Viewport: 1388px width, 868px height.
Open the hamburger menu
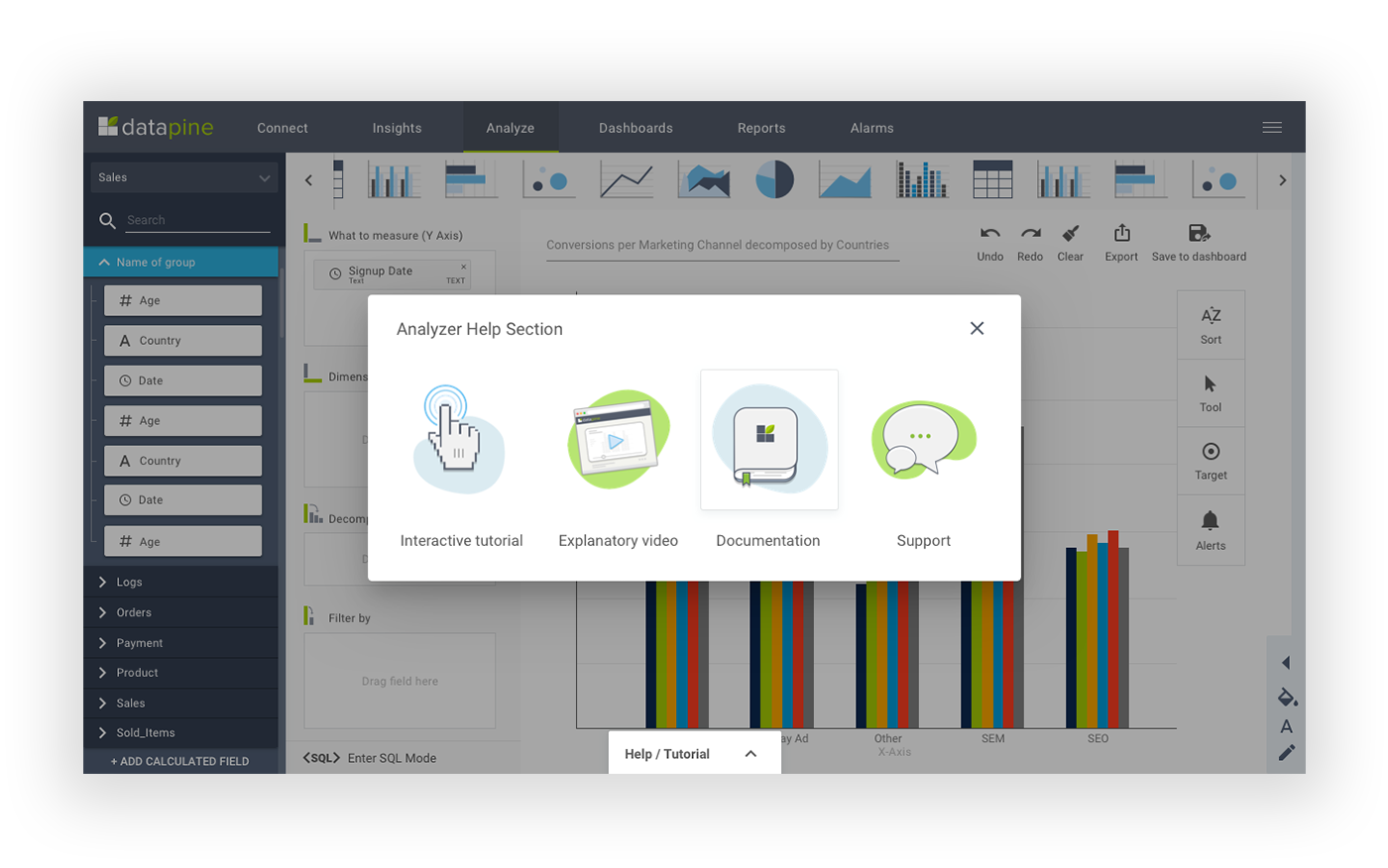[1272, 127]
